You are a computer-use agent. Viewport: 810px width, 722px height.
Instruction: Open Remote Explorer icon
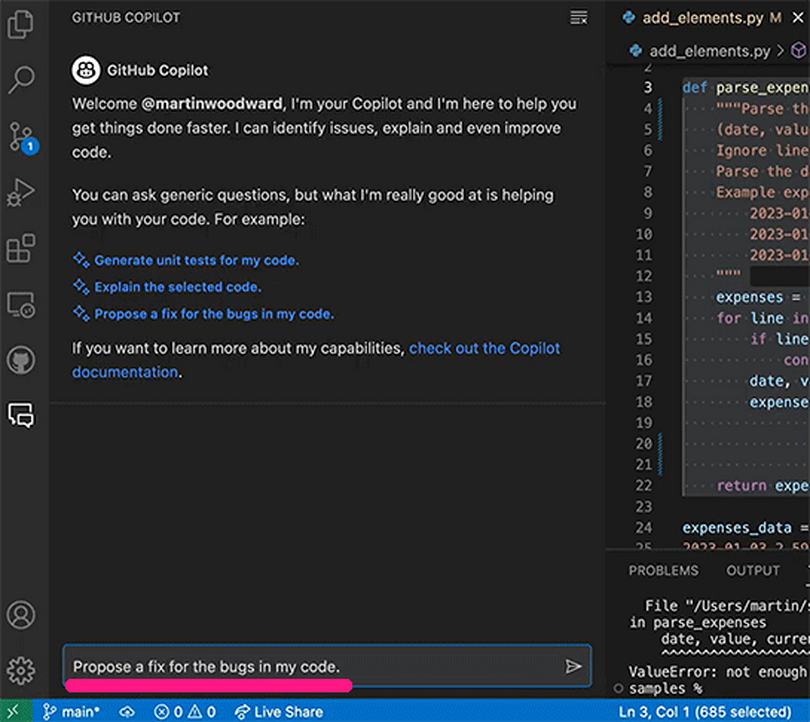(x=21, y=305)
